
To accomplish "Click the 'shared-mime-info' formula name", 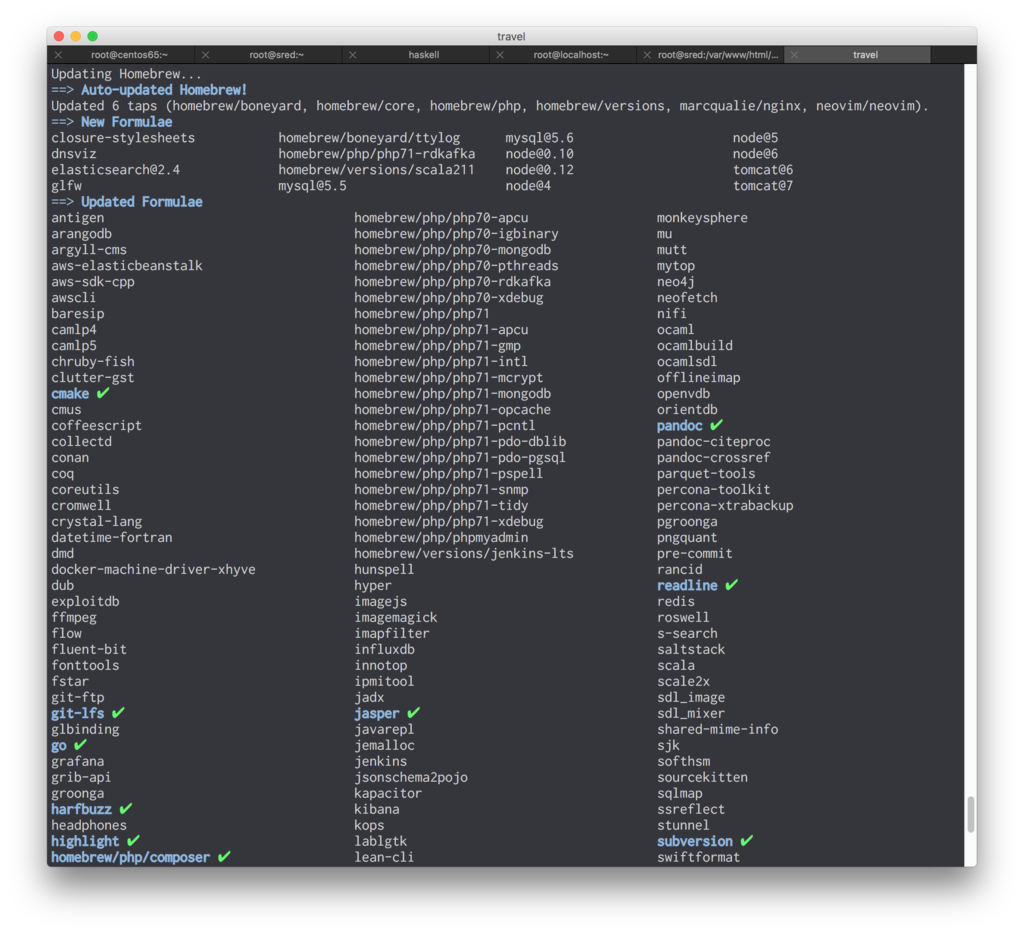I will (x=718, y=730).
